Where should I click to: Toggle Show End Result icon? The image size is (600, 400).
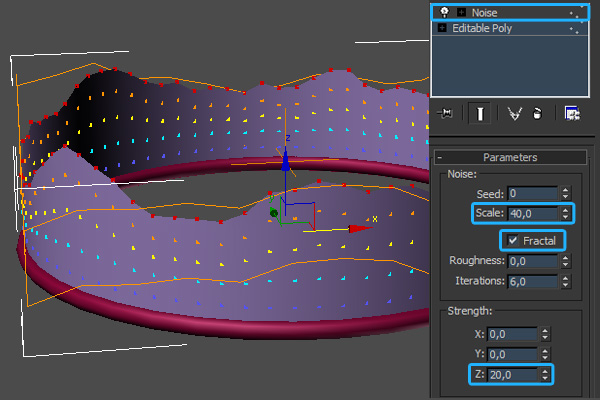[x=480, y=114]
